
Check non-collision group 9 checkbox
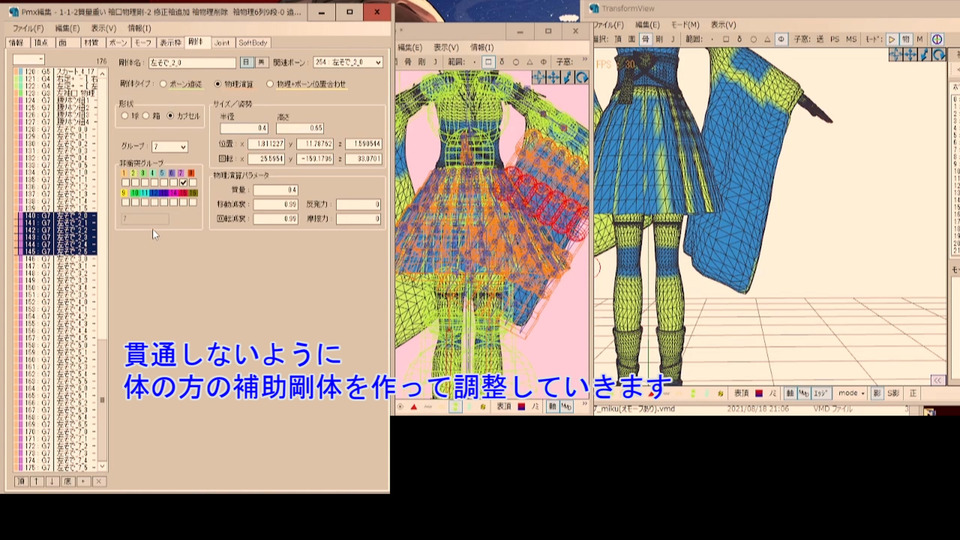[x=126, y=202]
